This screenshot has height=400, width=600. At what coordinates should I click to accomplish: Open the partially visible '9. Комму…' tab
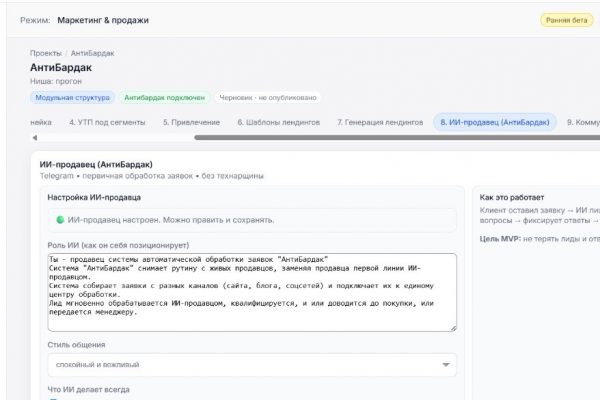pyautogui.click(x=583, y=122)
